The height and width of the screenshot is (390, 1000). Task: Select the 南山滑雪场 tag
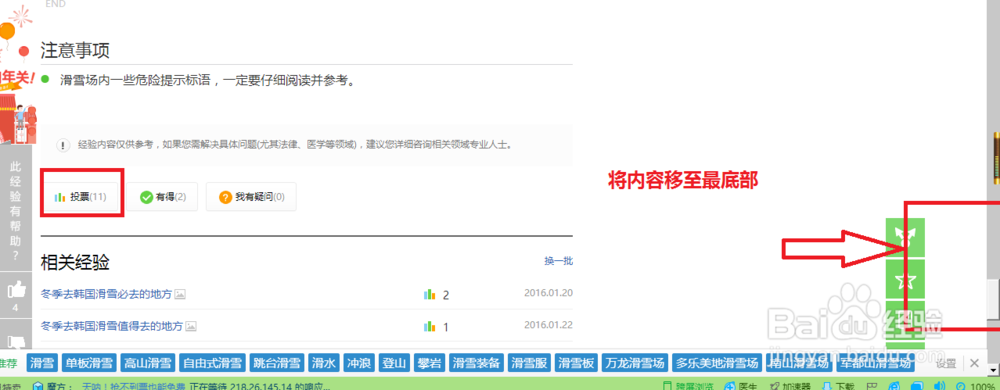point(799,364)
